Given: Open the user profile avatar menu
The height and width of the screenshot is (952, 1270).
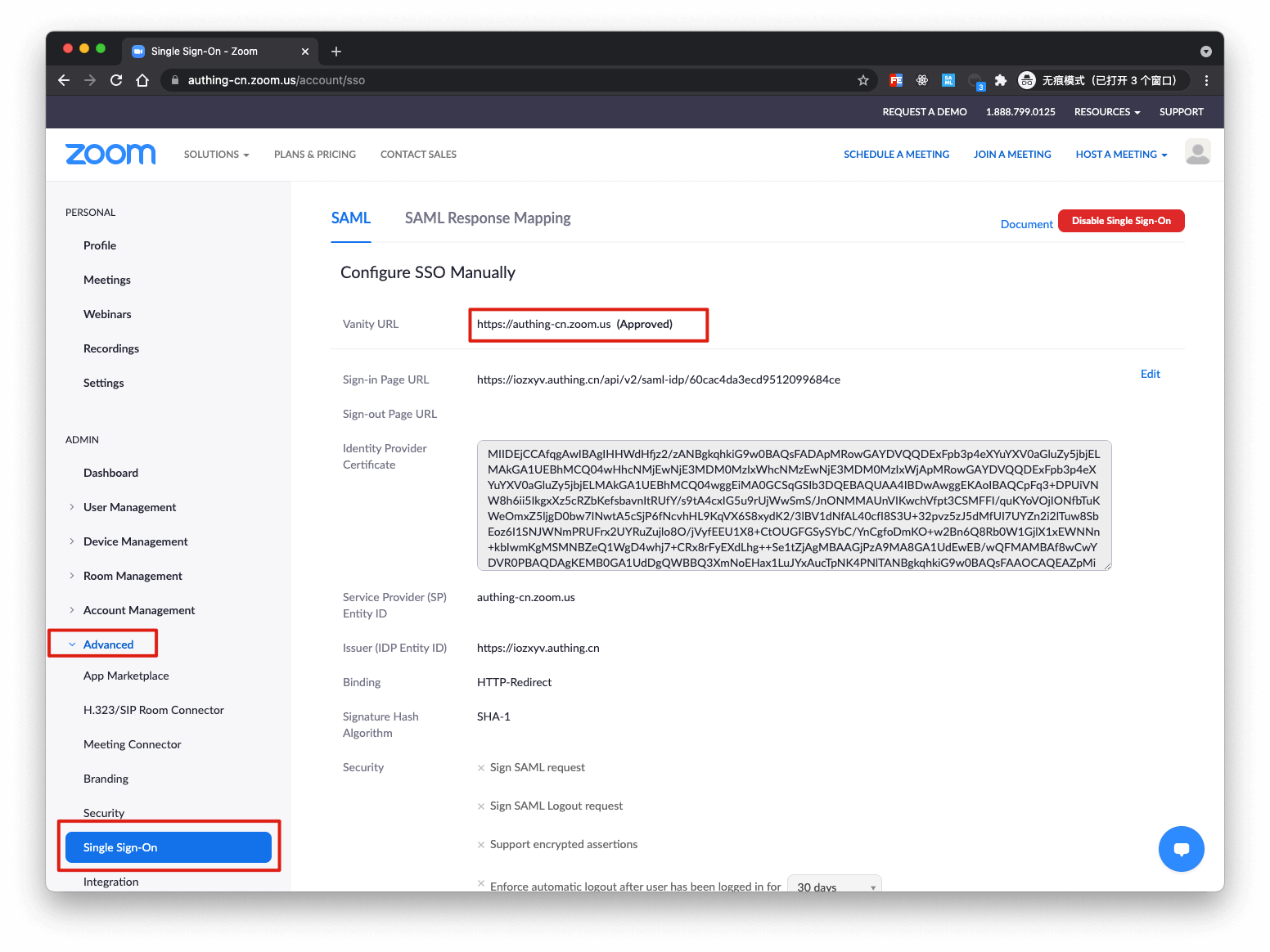Looking at the screenshot, I should (1197, 153).
